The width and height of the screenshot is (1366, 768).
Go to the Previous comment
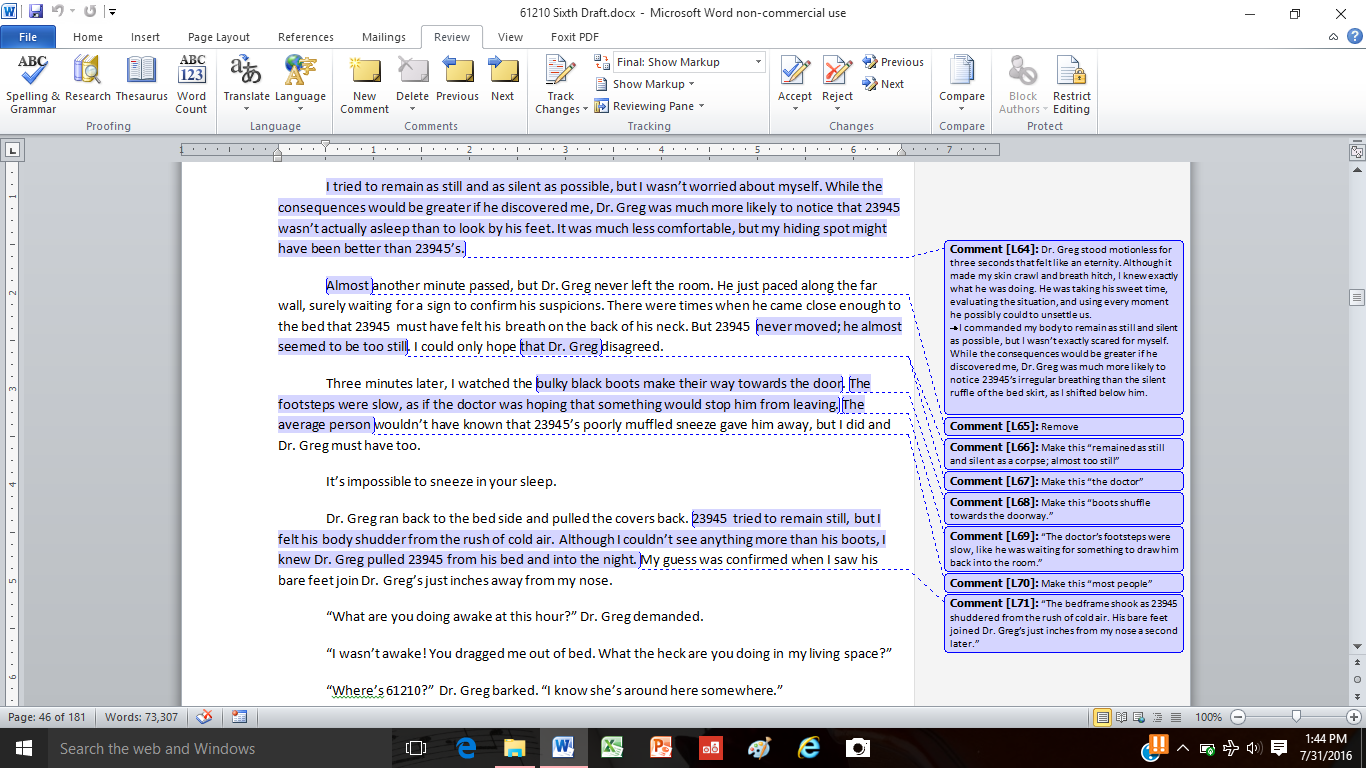point(457,80)
